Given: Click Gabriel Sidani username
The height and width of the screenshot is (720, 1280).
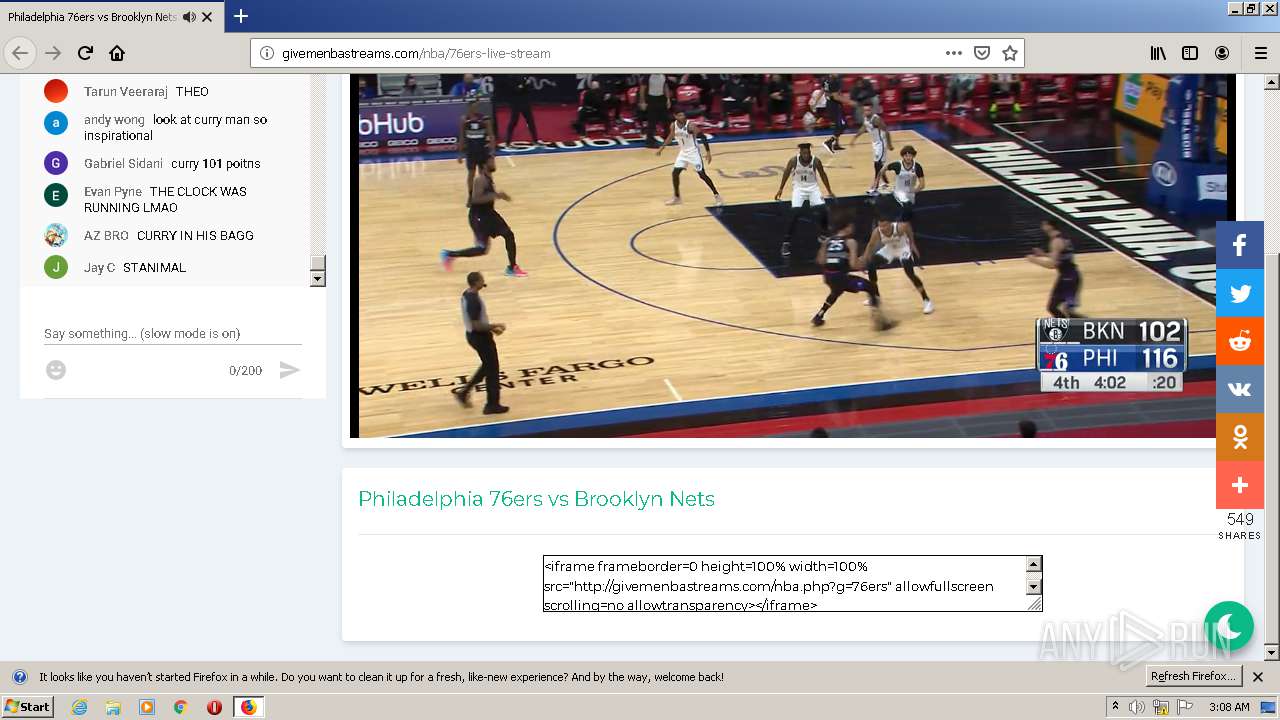Looking at the screenshot, I should pos(123,163).
